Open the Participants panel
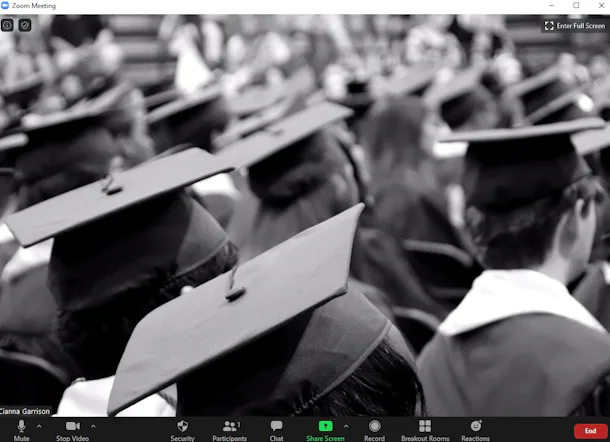This screenshot has height=442, width=610. tap(230, 430)
